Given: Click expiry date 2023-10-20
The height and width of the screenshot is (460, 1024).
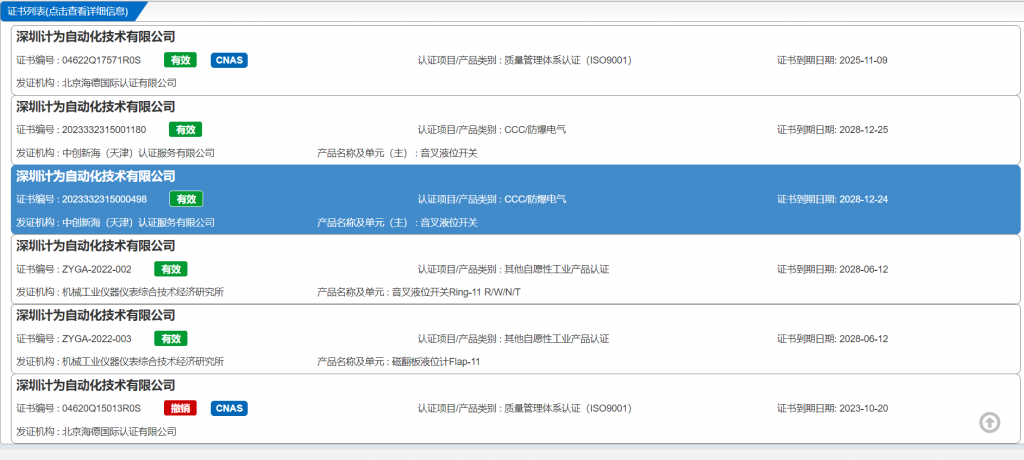Looking at the screenshot, I should [862, 408].
